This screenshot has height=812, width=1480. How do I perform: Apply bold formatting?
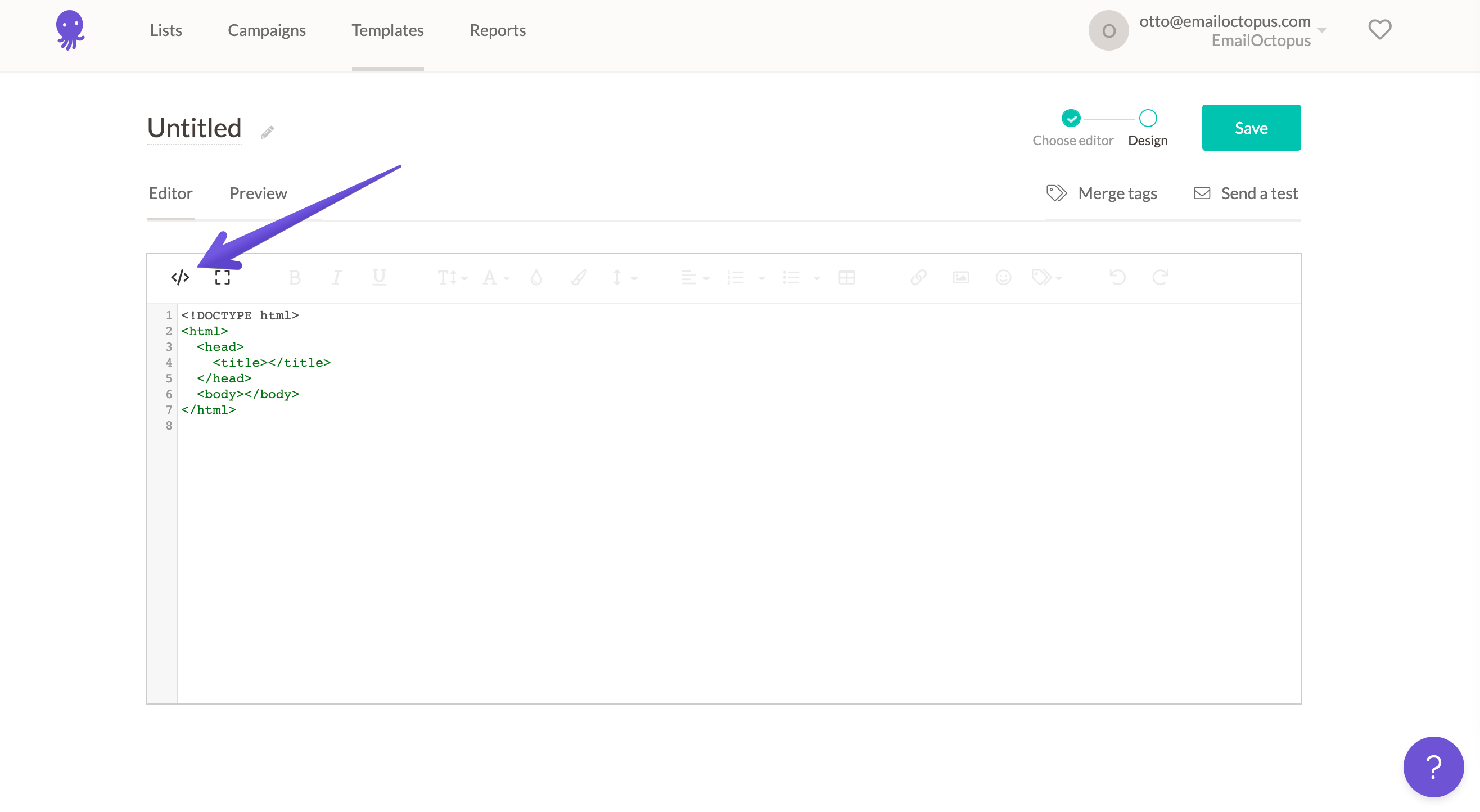tap(295, 278)
